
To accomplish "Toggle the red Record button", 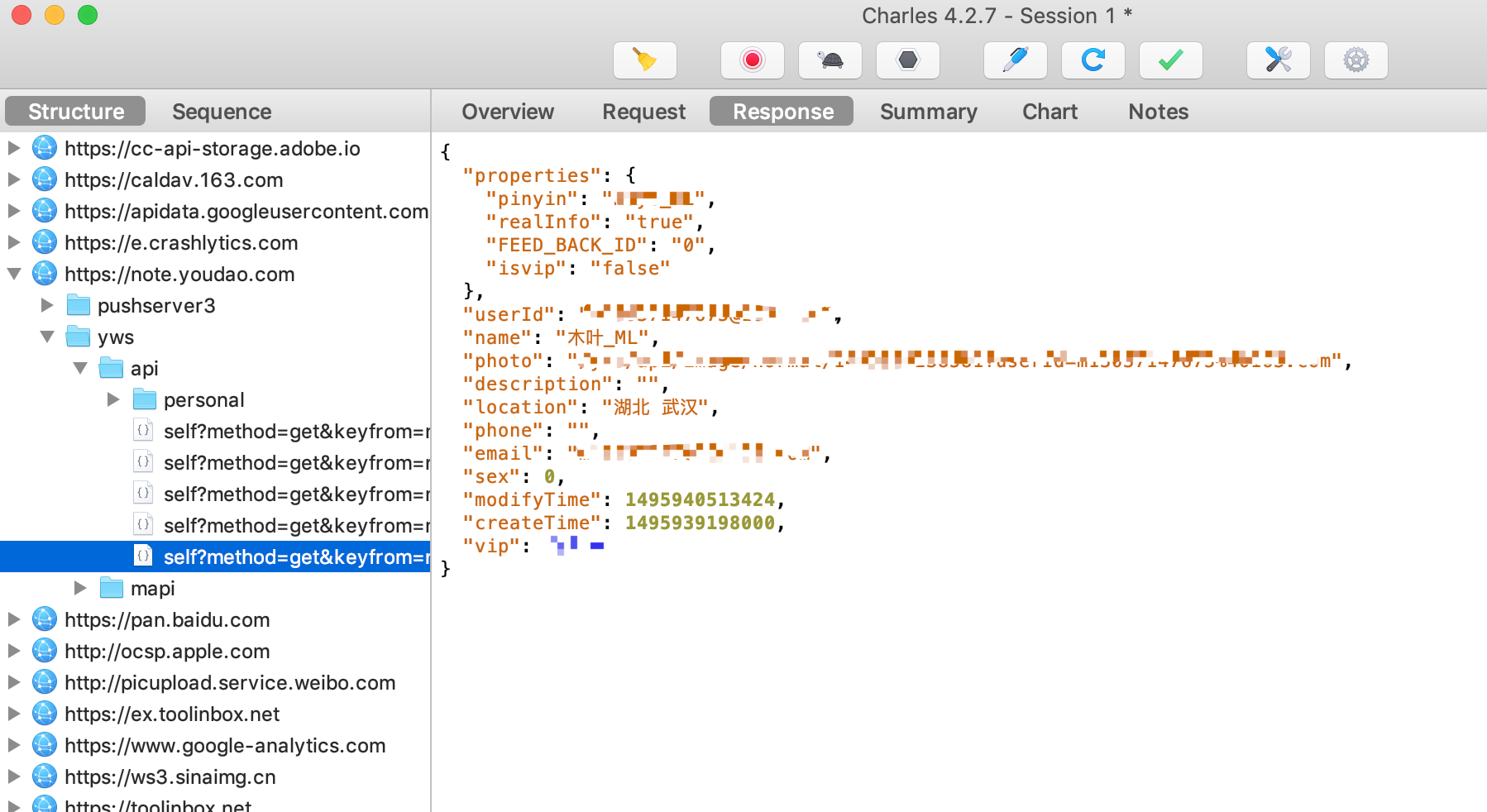I will tap(752, 60).
